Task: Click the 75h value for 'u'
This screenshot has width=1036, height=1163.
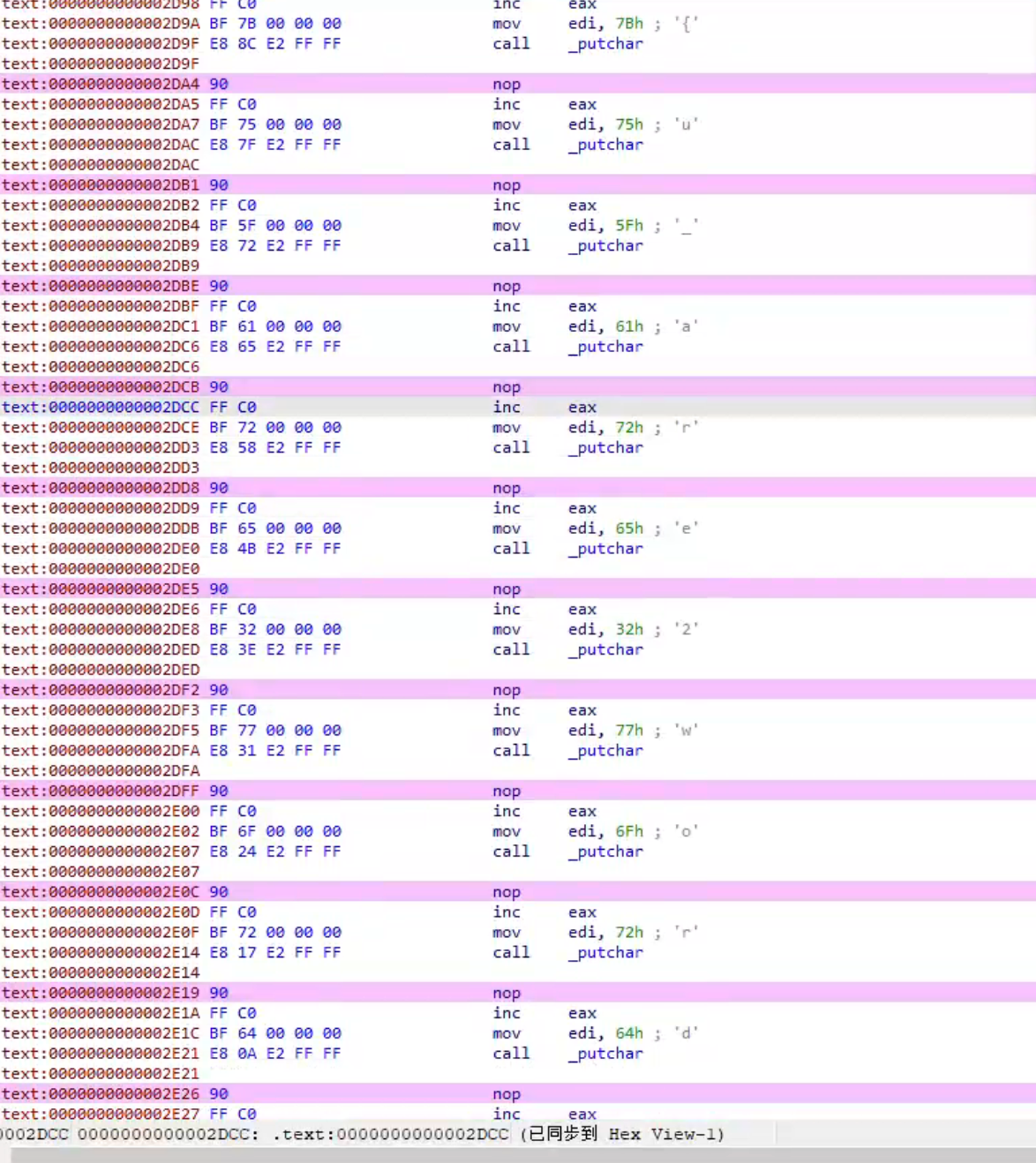Action: click(x=629, y=124)
